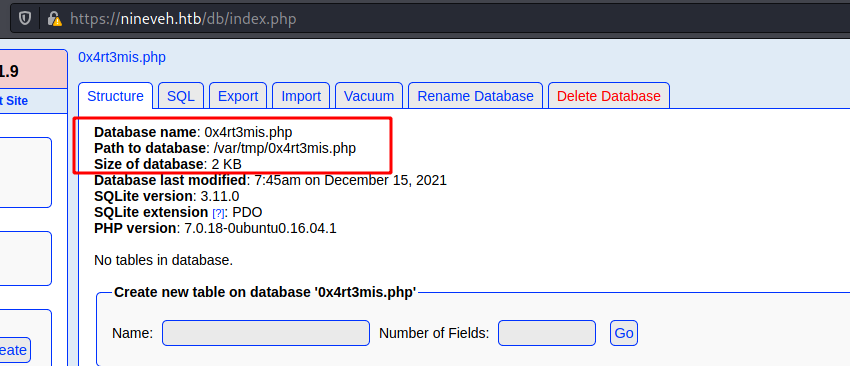Viewport: 850px width, 366px height.
Task: Switch to the Structure tab
Action: (x=115, y=96)
